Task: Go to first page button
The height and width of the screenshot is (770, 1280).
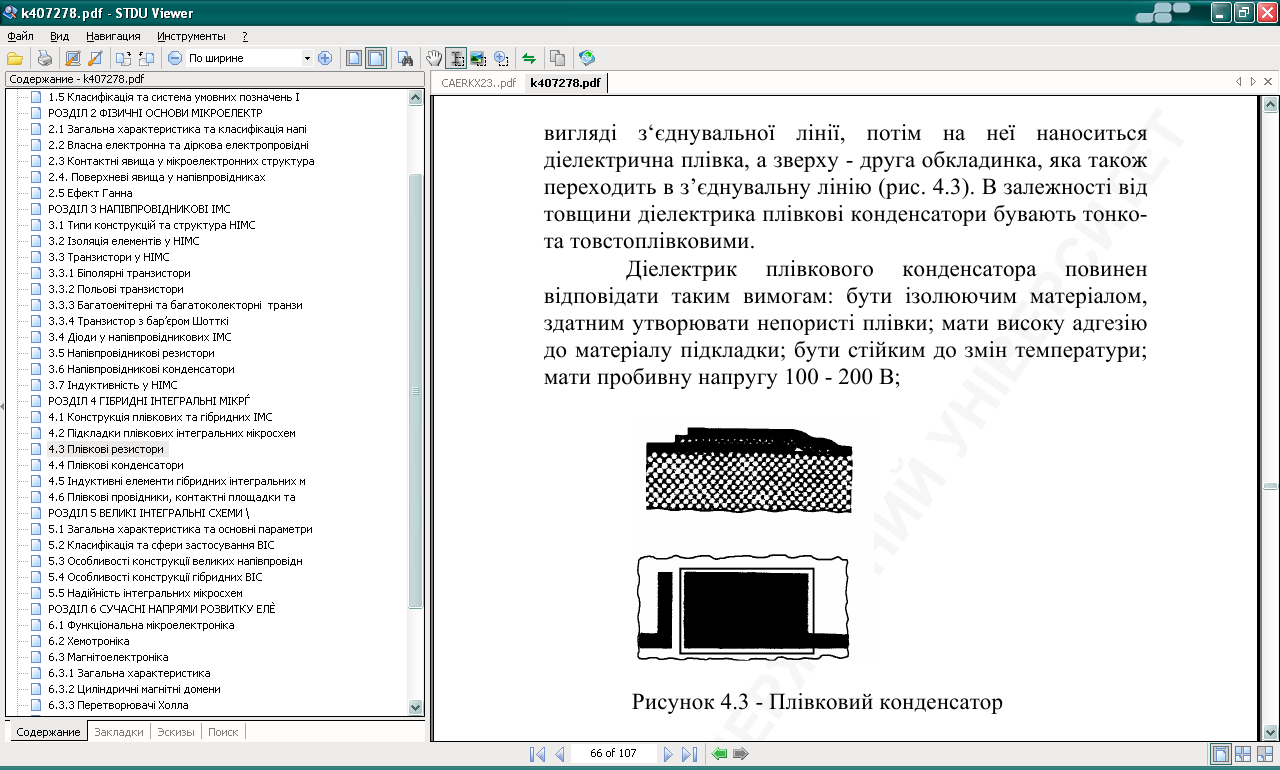Action: click(537, 754)
